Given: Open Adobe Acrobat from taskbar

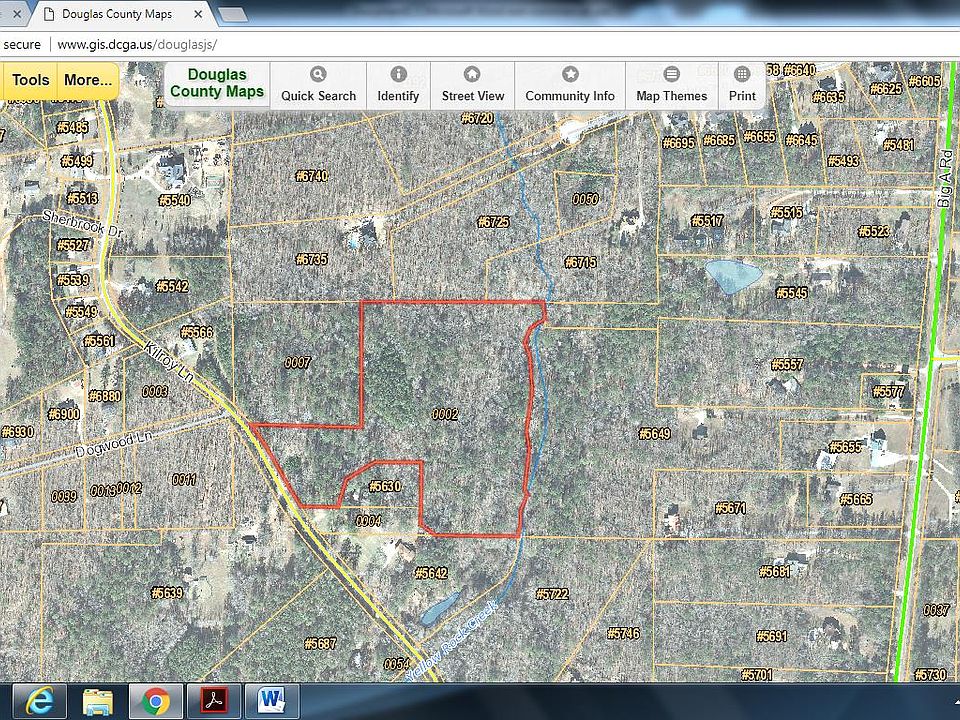Looking at the screenshot, I should (214, 701).
